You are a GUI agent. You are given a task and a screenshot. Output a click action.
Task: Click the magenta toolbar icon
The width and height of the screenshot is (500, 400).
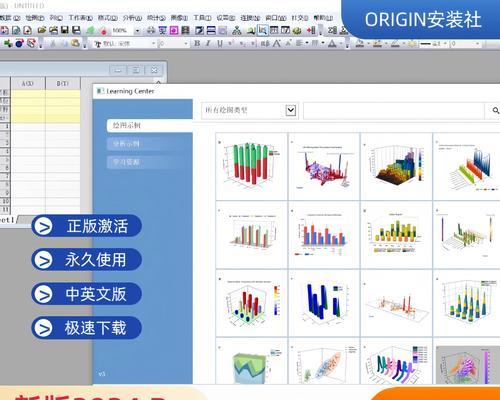pos(174,31)
